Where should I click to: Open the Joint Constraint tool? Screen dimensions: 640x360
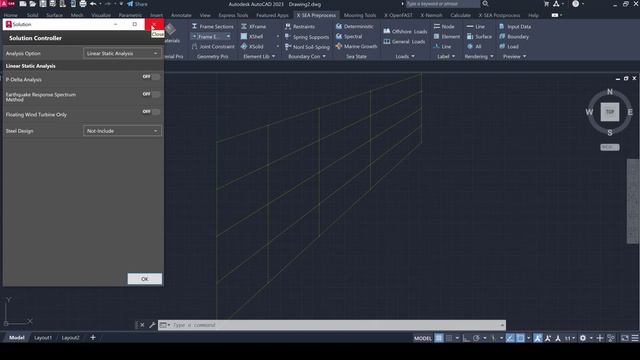tap(213, 47)
